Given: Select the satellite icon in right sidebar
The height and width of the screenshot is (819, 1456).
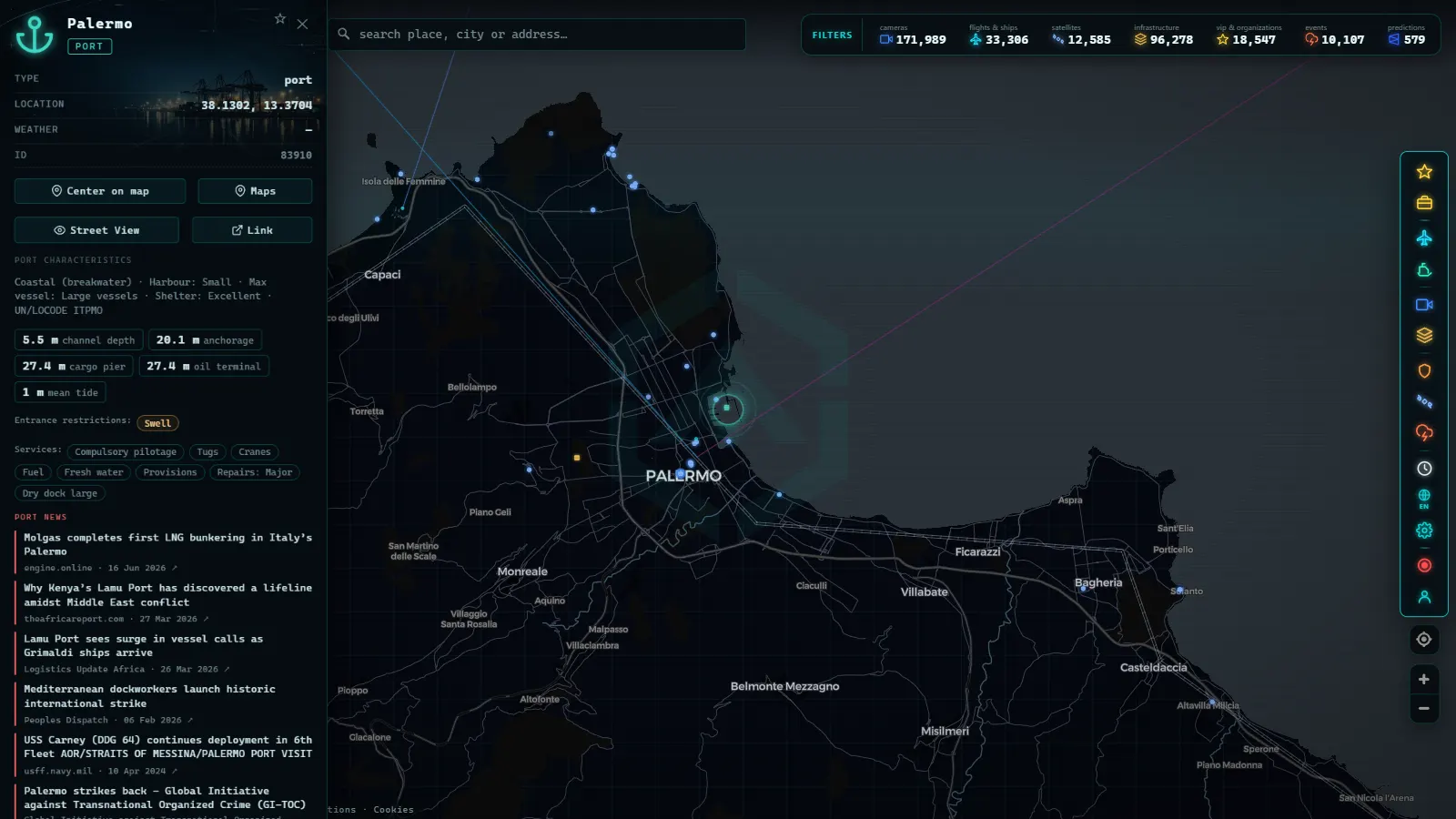Looking at the screenshot, I should [1424, 401].
